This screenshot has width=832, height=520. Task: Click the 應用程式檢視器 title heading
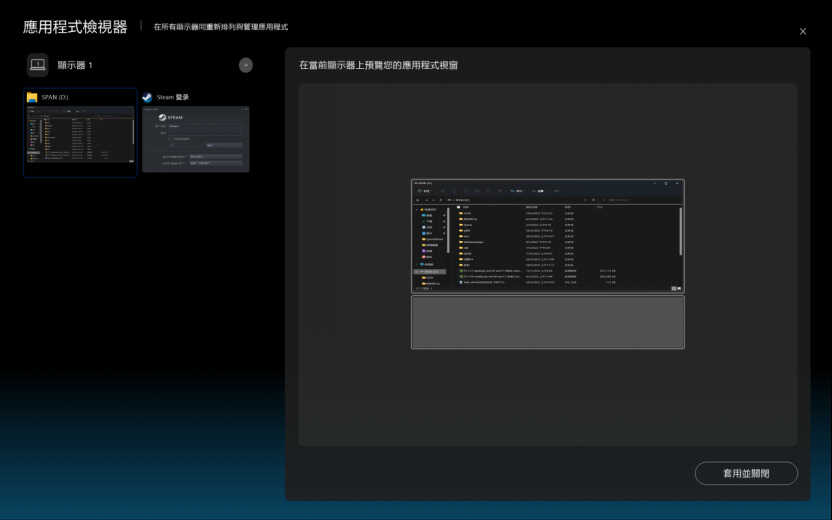point(76,27)
